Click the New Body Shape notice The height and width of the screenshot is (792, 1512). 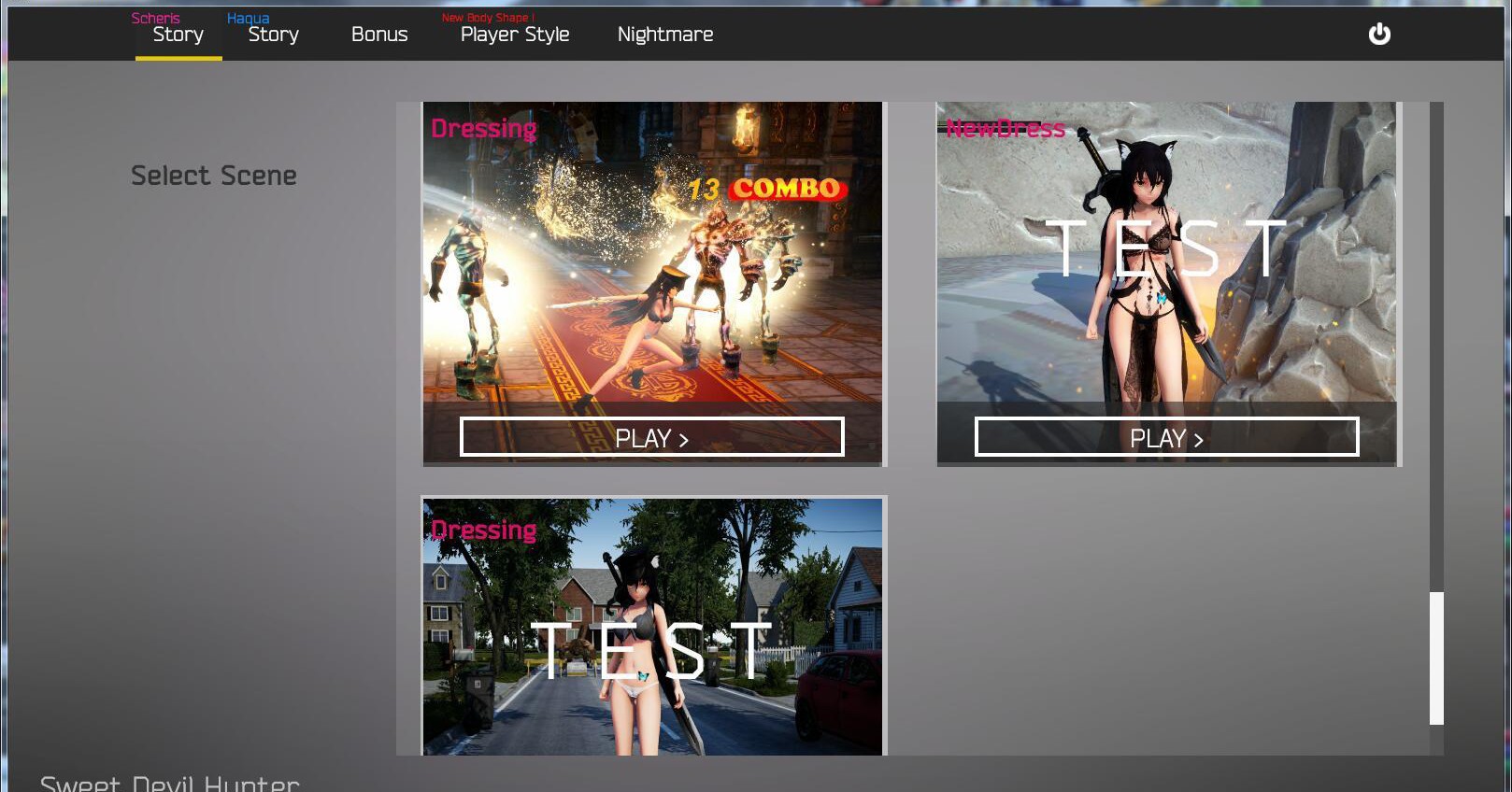[488, 18]
